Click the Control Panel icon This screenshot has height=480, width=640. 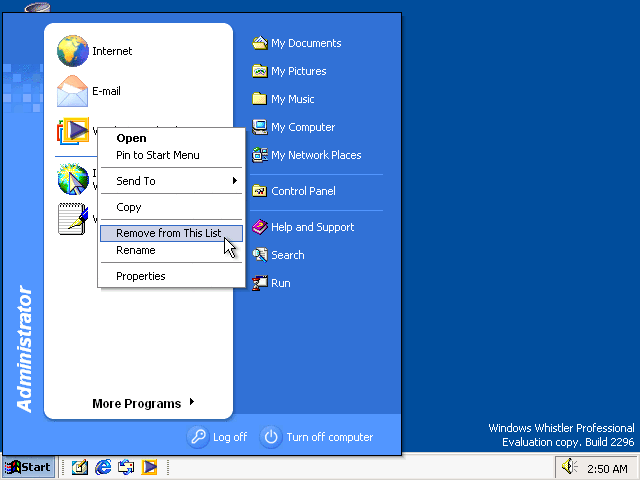(x=260, y=191)
